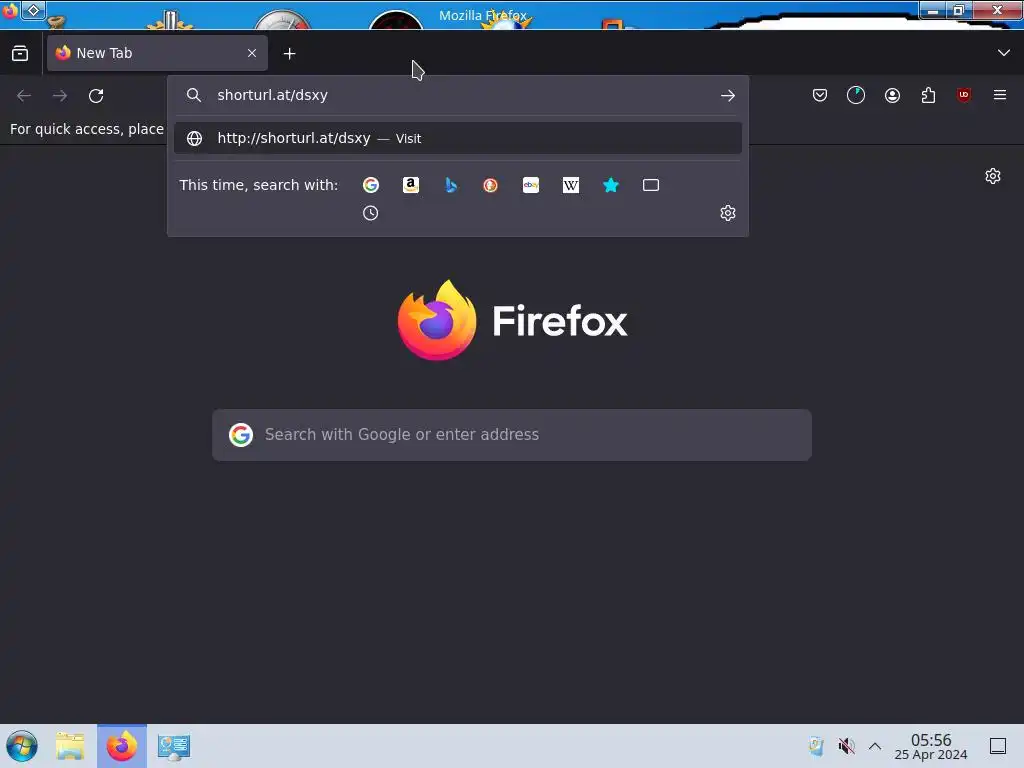Click the go arrow in address bar
Viewport: 1024px width, 768px height.
click(728, 95)
